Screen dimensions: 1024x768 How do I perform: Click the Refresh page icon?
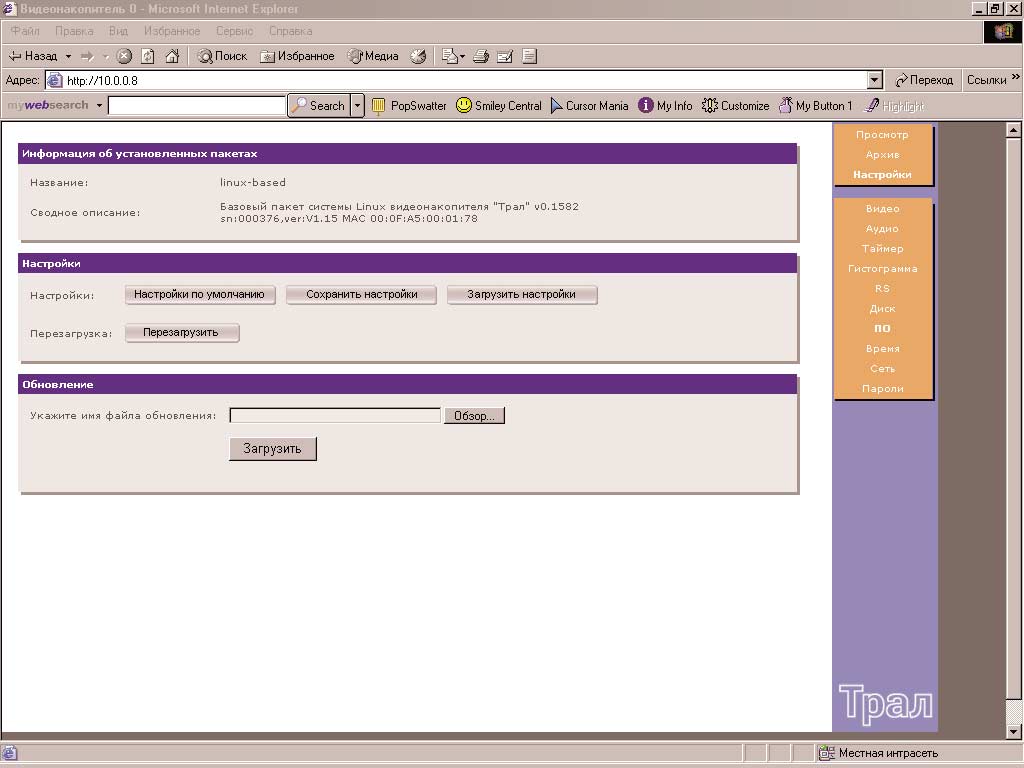(x=148, y=56)
